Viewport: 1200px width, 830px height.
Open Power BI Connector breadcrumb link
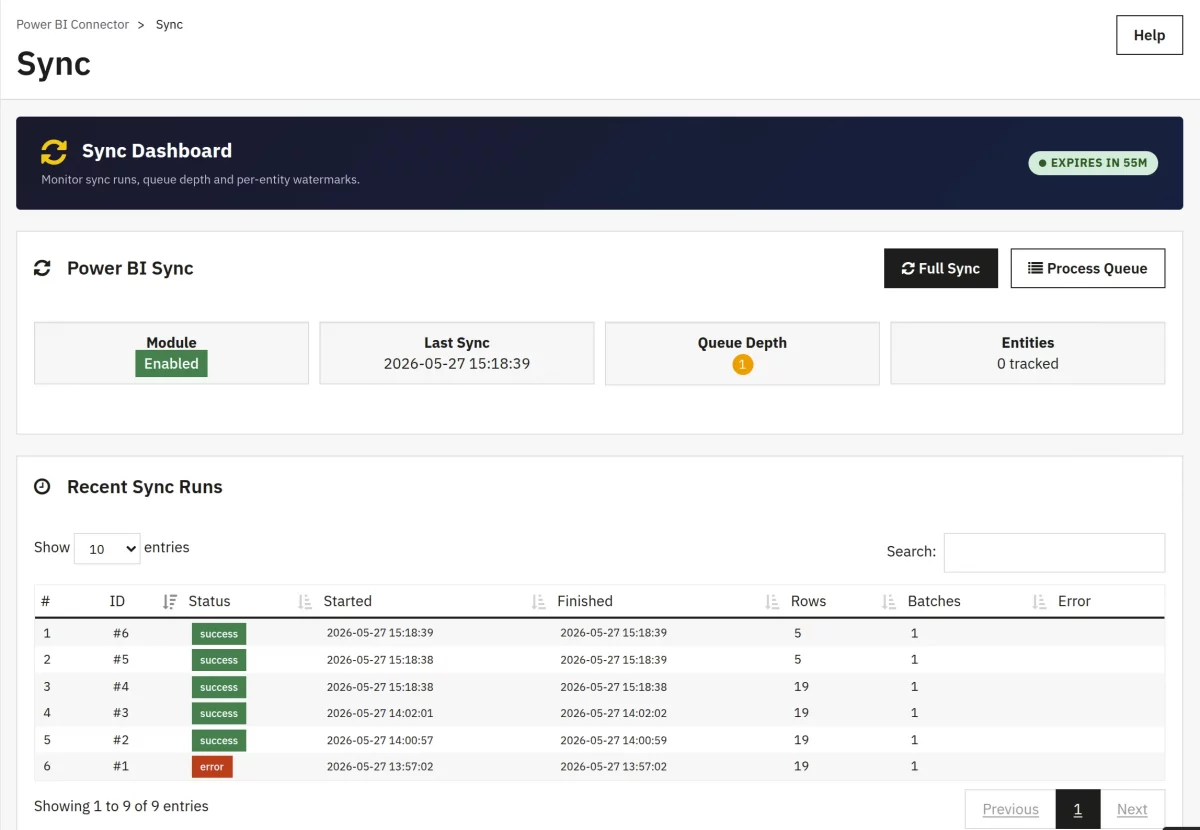72,24
